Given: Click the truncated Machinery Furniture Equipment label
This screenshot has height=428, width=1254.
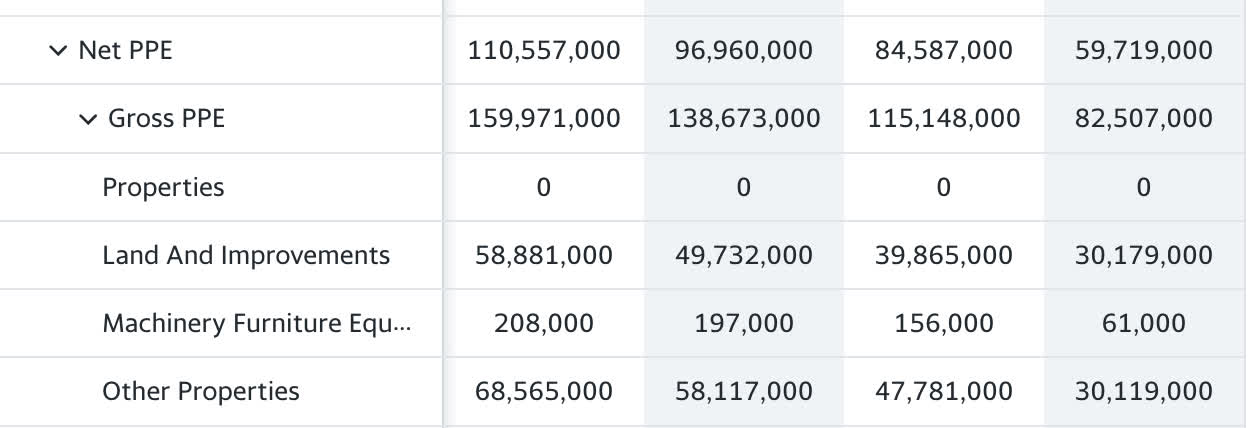Looking at the screenshot, I should [x=256, y=323].
